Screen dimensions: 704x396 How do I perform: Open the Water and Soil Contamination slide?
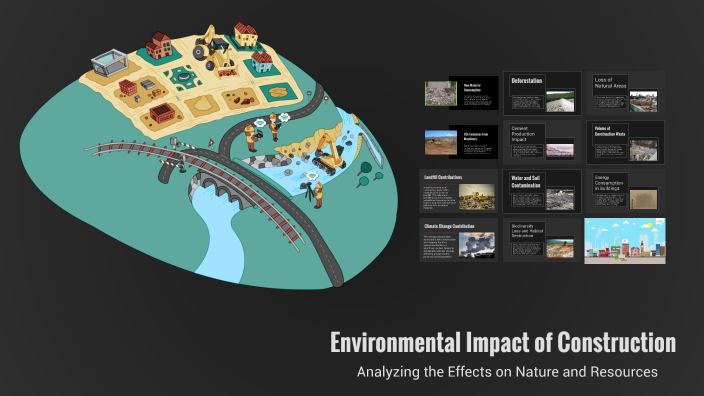coord(542,191)
